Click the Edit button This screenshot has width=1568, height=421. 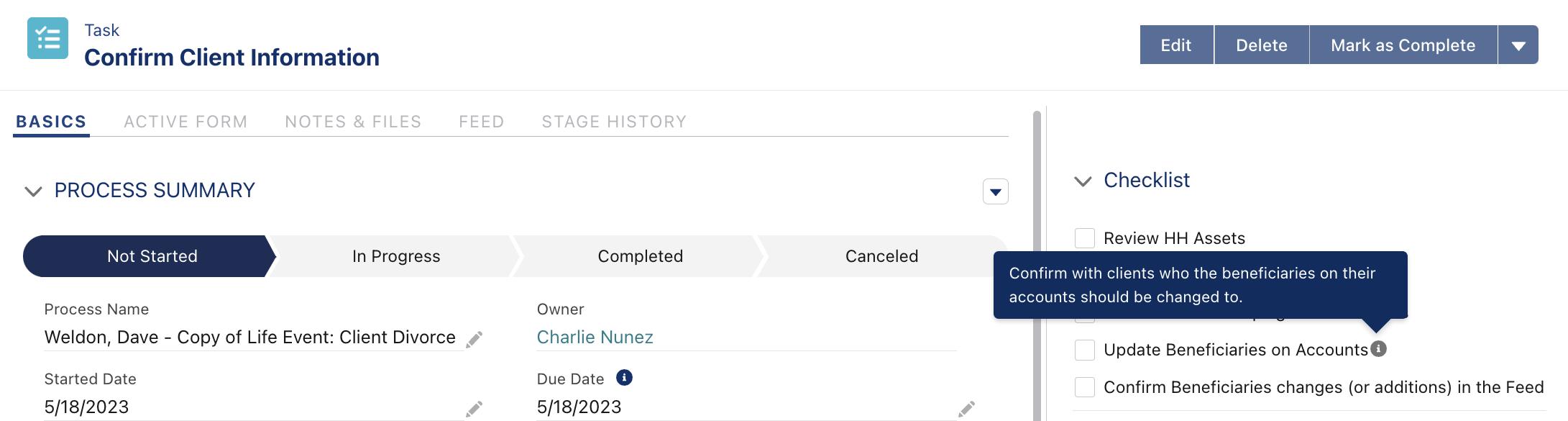point(1176,45)
